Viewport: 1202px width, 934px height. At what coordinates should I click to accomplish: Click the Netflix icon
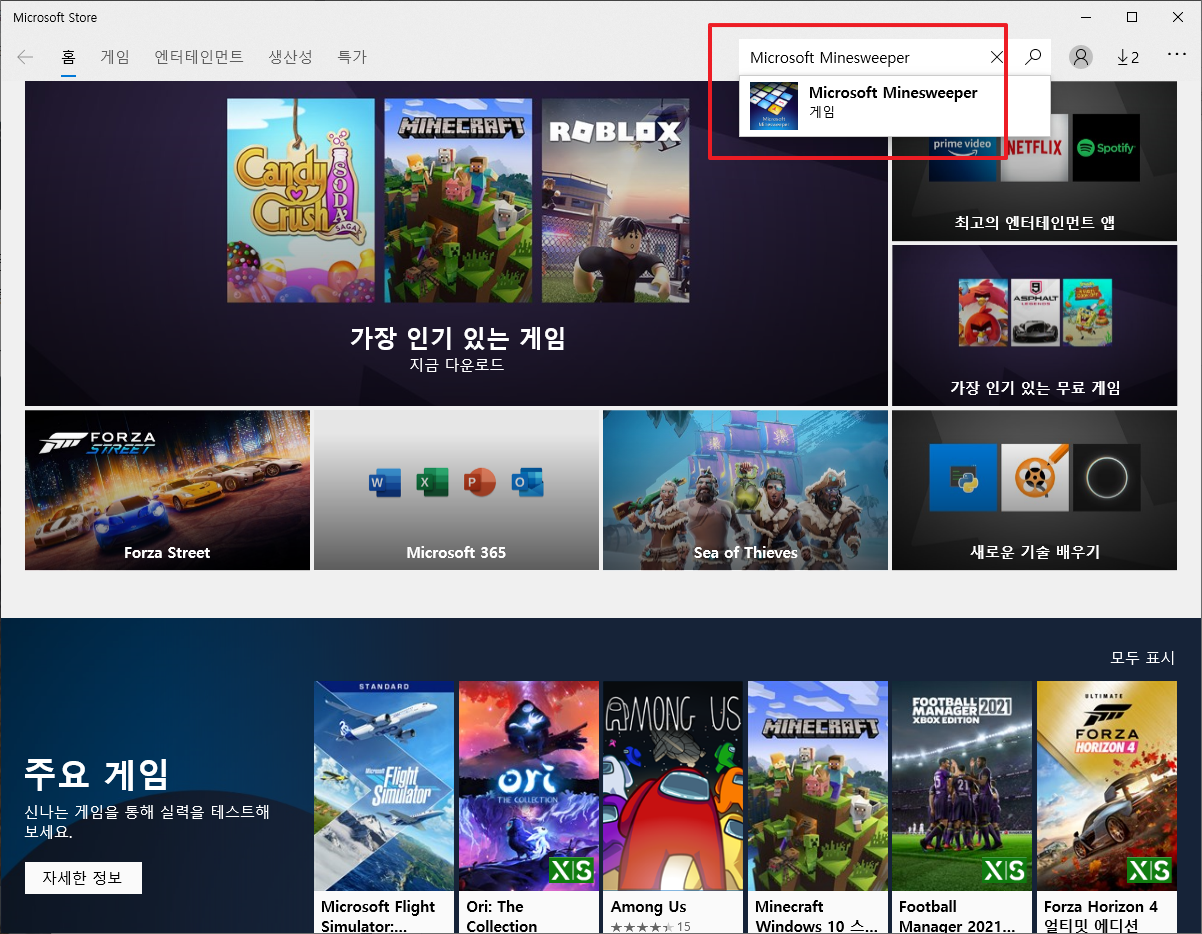(x=1034, y=148)
